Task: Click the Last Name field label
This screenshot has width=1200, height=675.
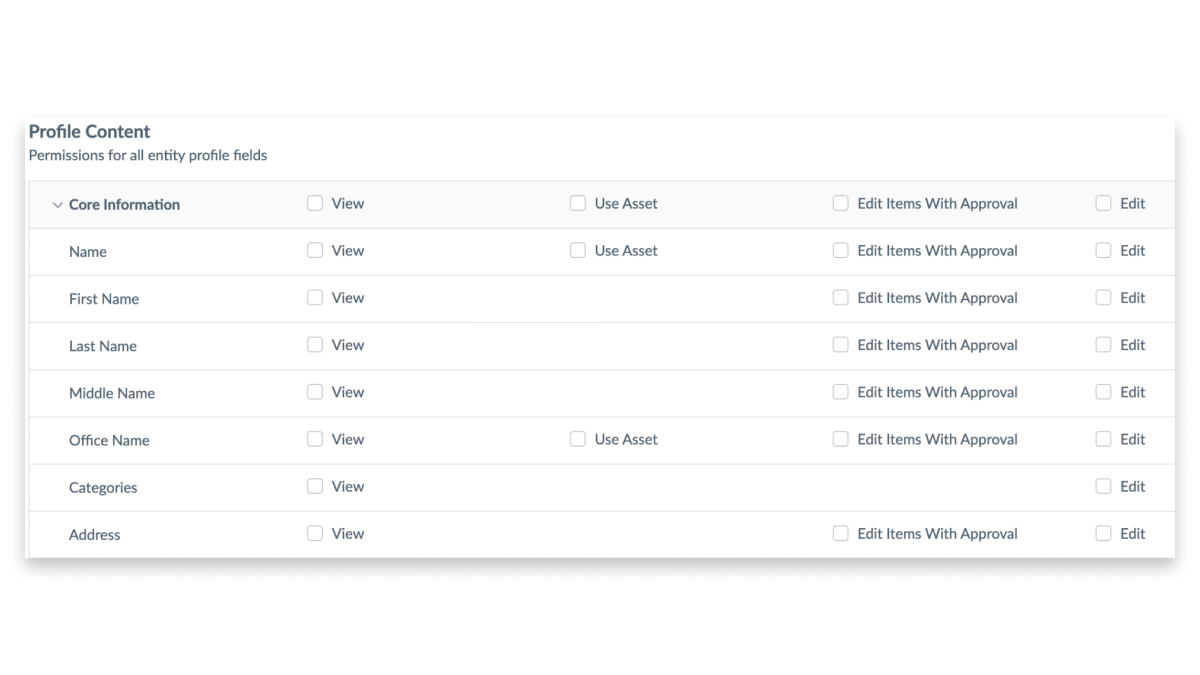Action: (x=103, y=346)
